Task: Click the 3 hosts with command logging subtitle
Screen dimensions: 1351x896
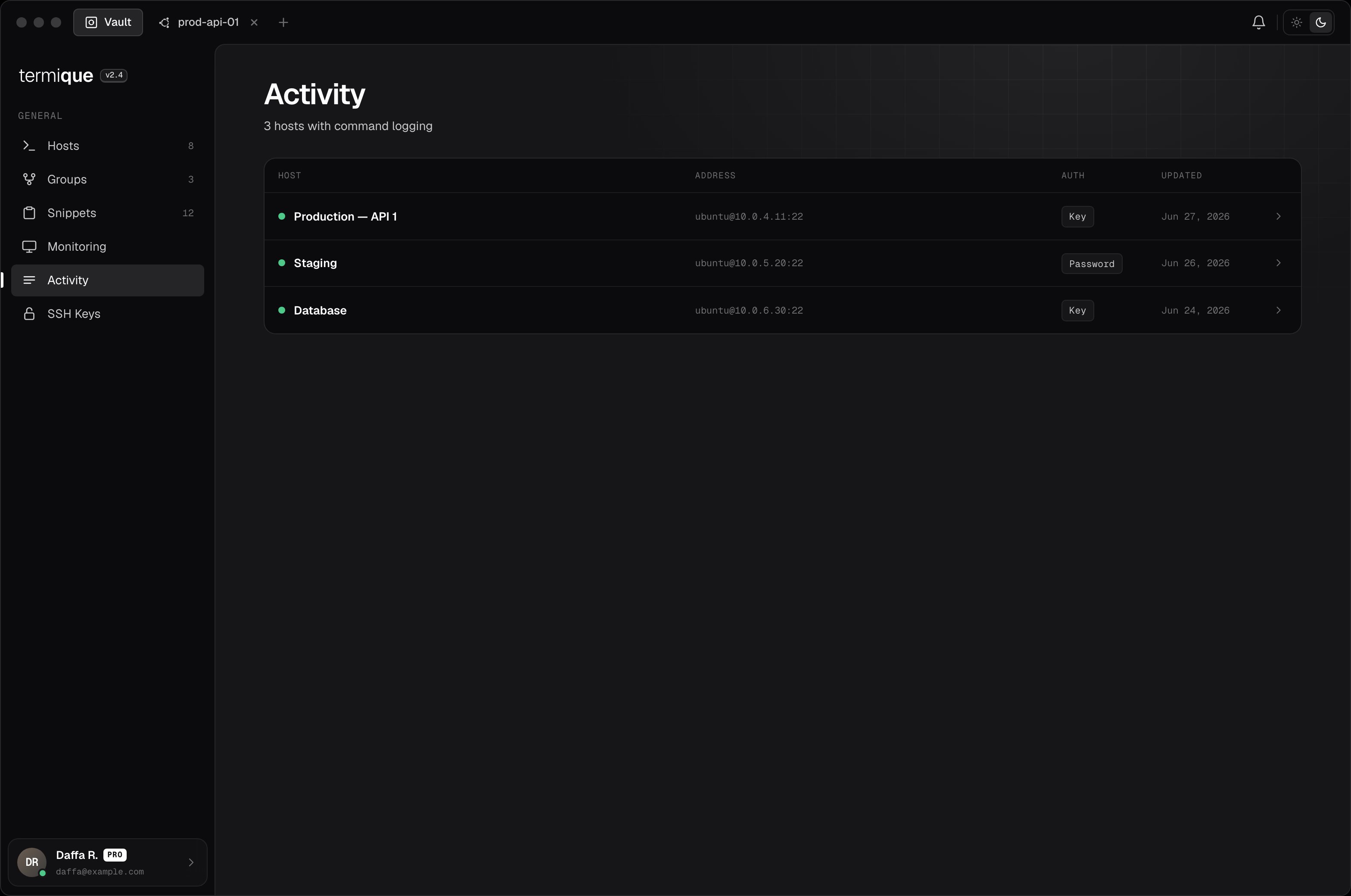Action: click(348, 126)
